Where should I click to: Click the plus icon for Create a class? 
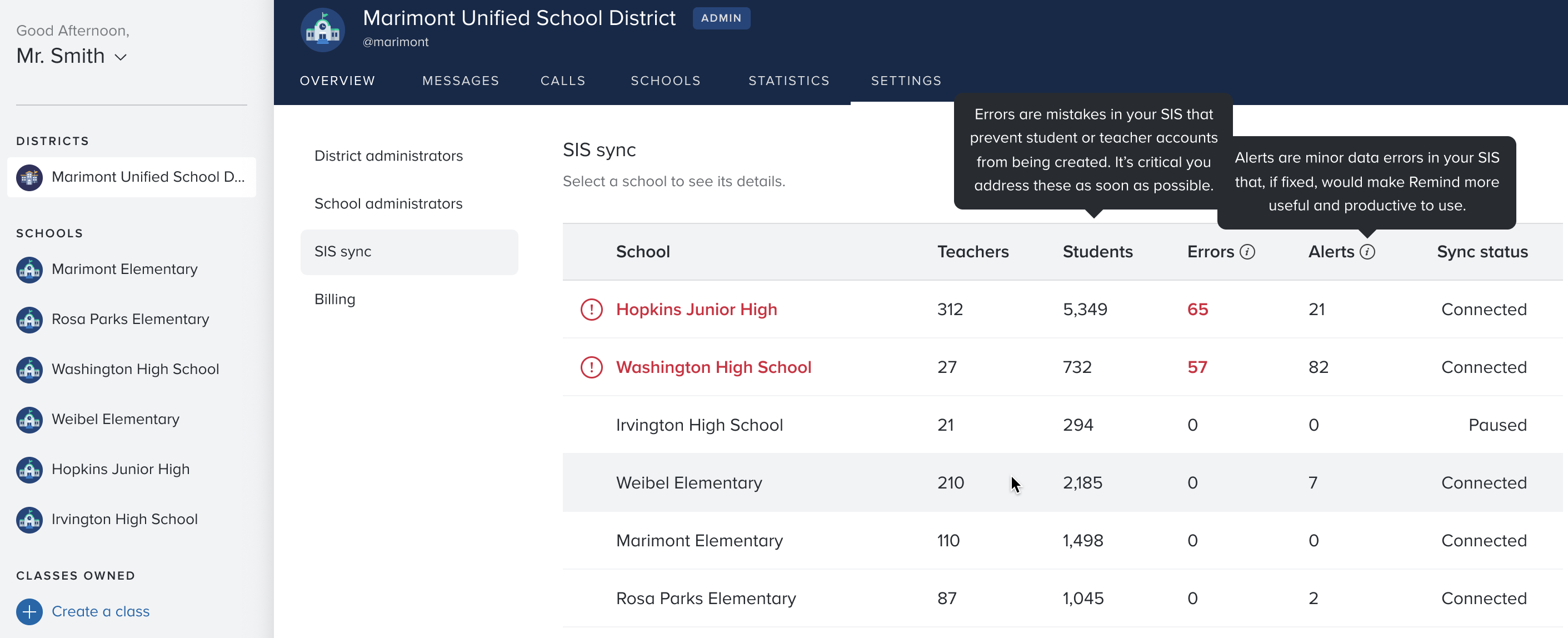[x=29, y=611]
